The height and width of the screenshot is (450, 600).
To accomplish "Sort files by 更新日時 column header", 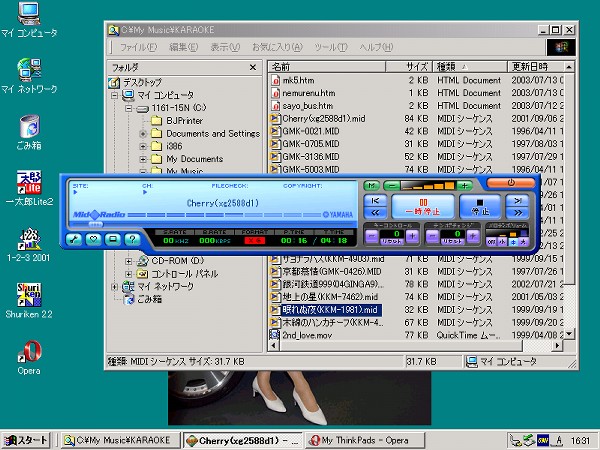I will 536,67.
